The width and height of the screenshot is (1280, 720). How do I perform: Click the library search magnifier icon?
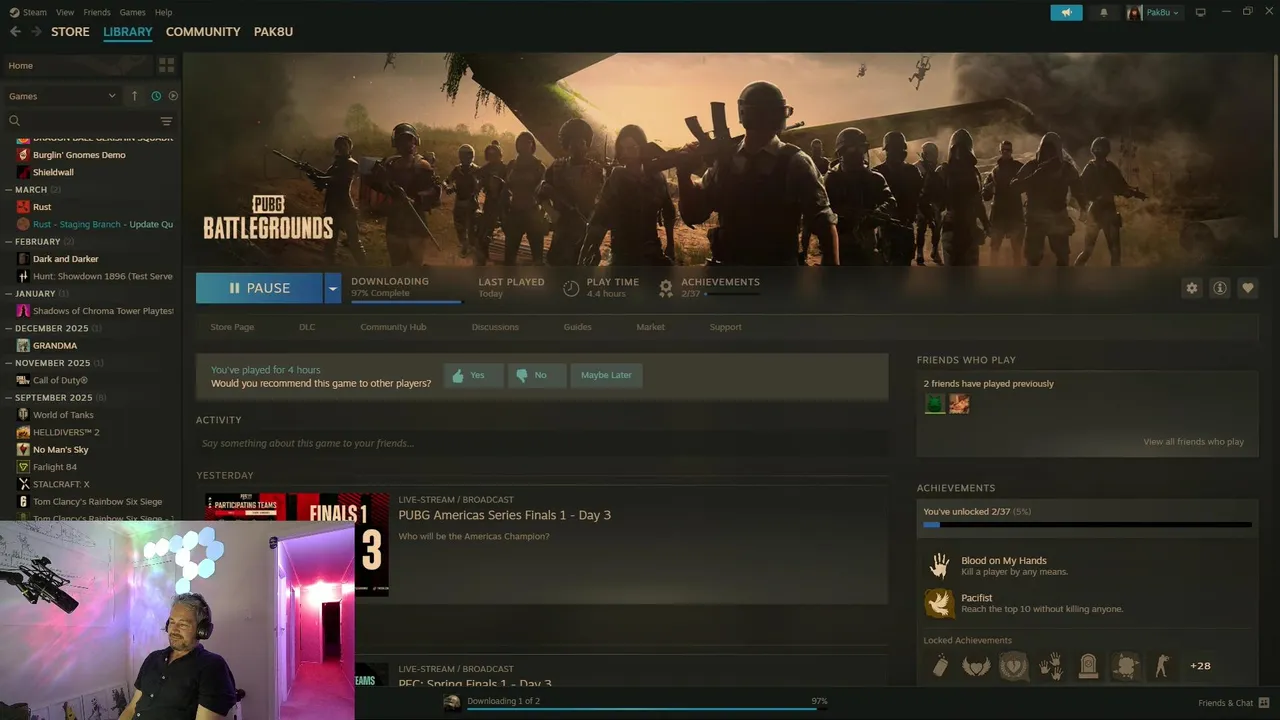click(15, 120)
